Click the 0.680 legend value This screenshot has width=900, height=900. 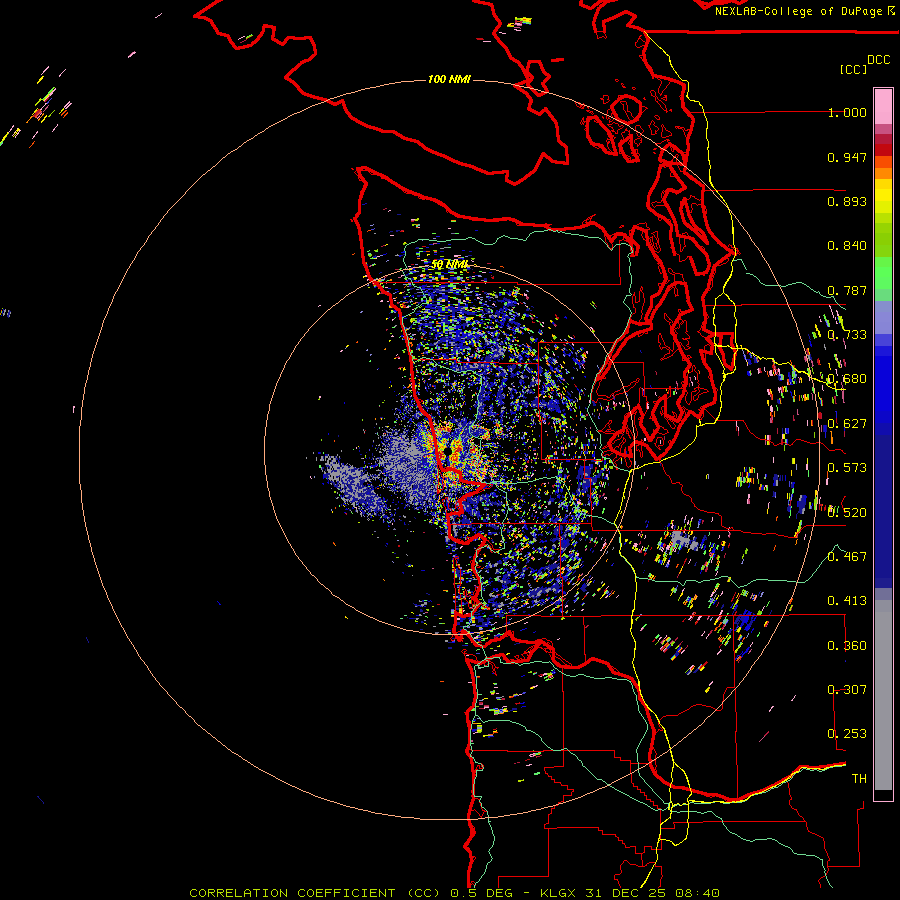pos(847,379)
